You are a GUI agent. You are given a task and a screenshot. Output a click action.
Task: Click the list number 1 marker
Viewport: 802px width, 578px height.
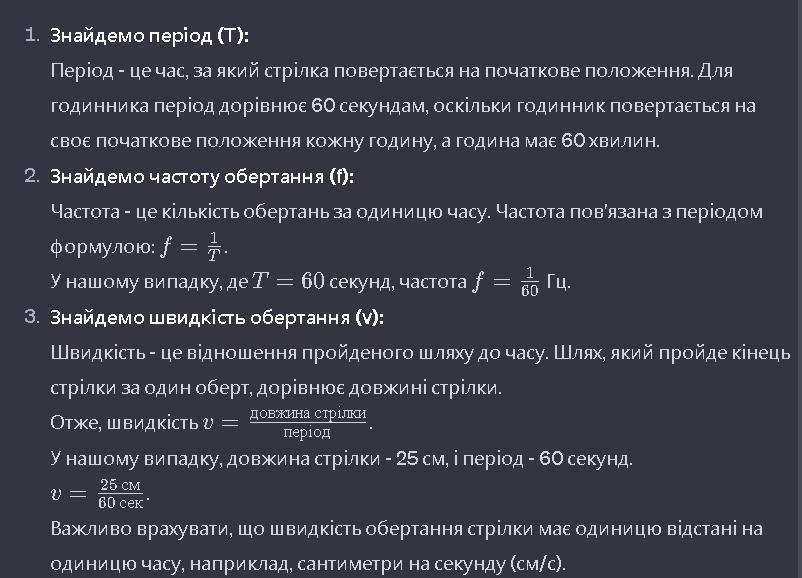coord(32,35)
